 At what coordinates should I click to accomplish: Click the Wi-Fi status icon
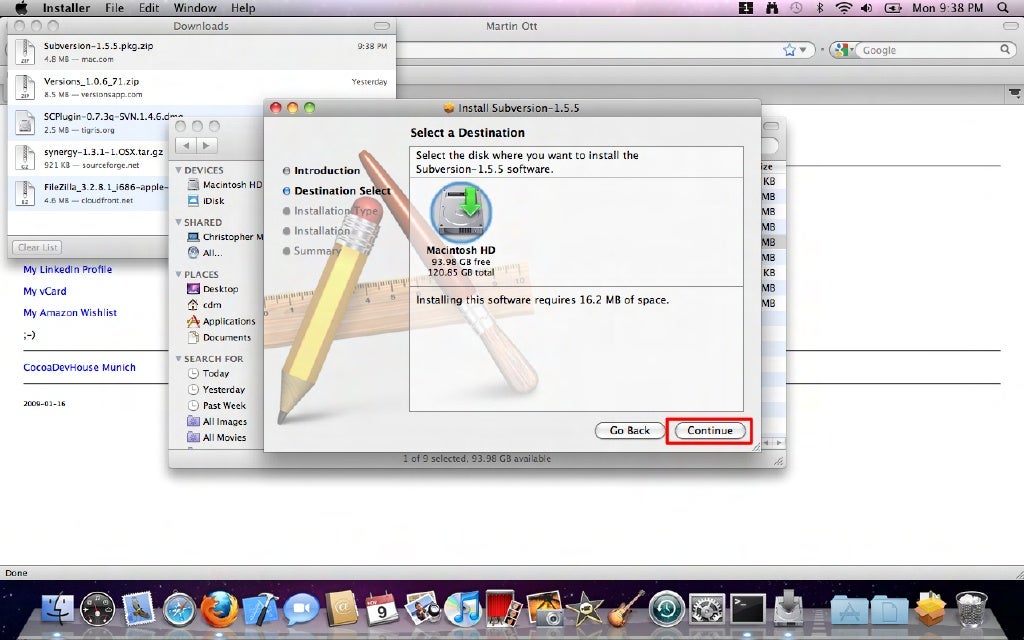pos(844,8)
